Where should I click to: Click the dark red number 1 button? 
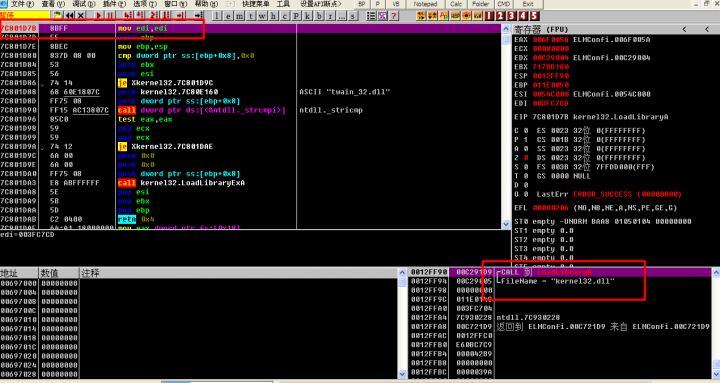coord(489,16)
